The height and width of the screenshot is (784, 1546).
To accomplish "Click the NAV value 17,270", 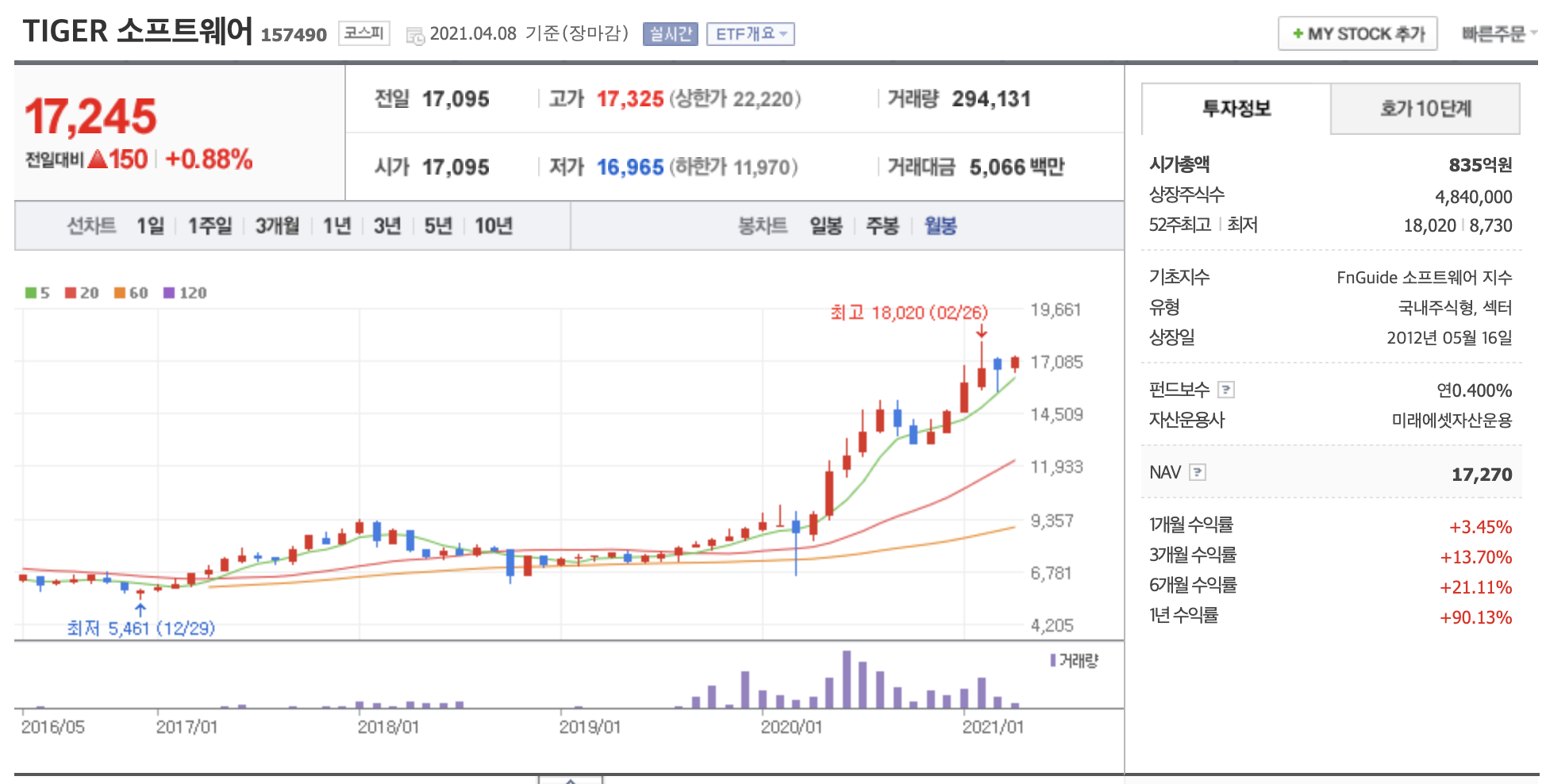I will click(1482, 475).
